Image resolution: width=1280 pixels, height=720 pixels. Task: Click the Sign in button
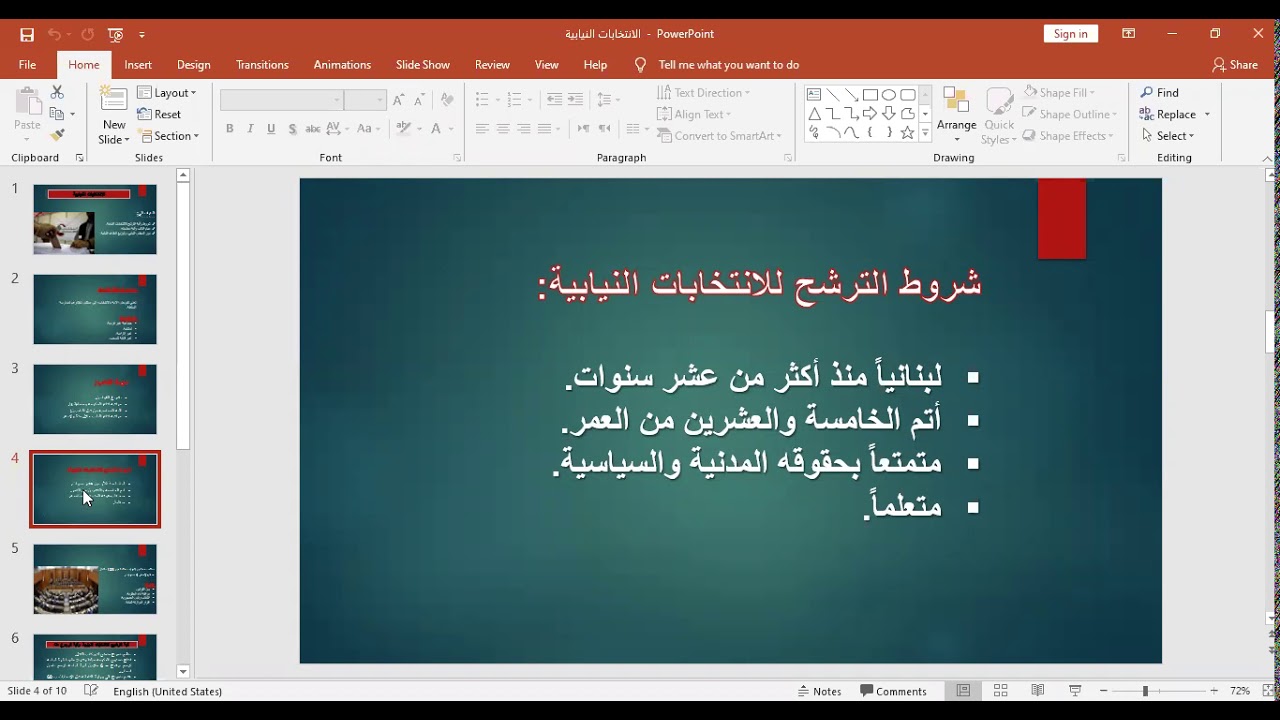[1070, 34]
